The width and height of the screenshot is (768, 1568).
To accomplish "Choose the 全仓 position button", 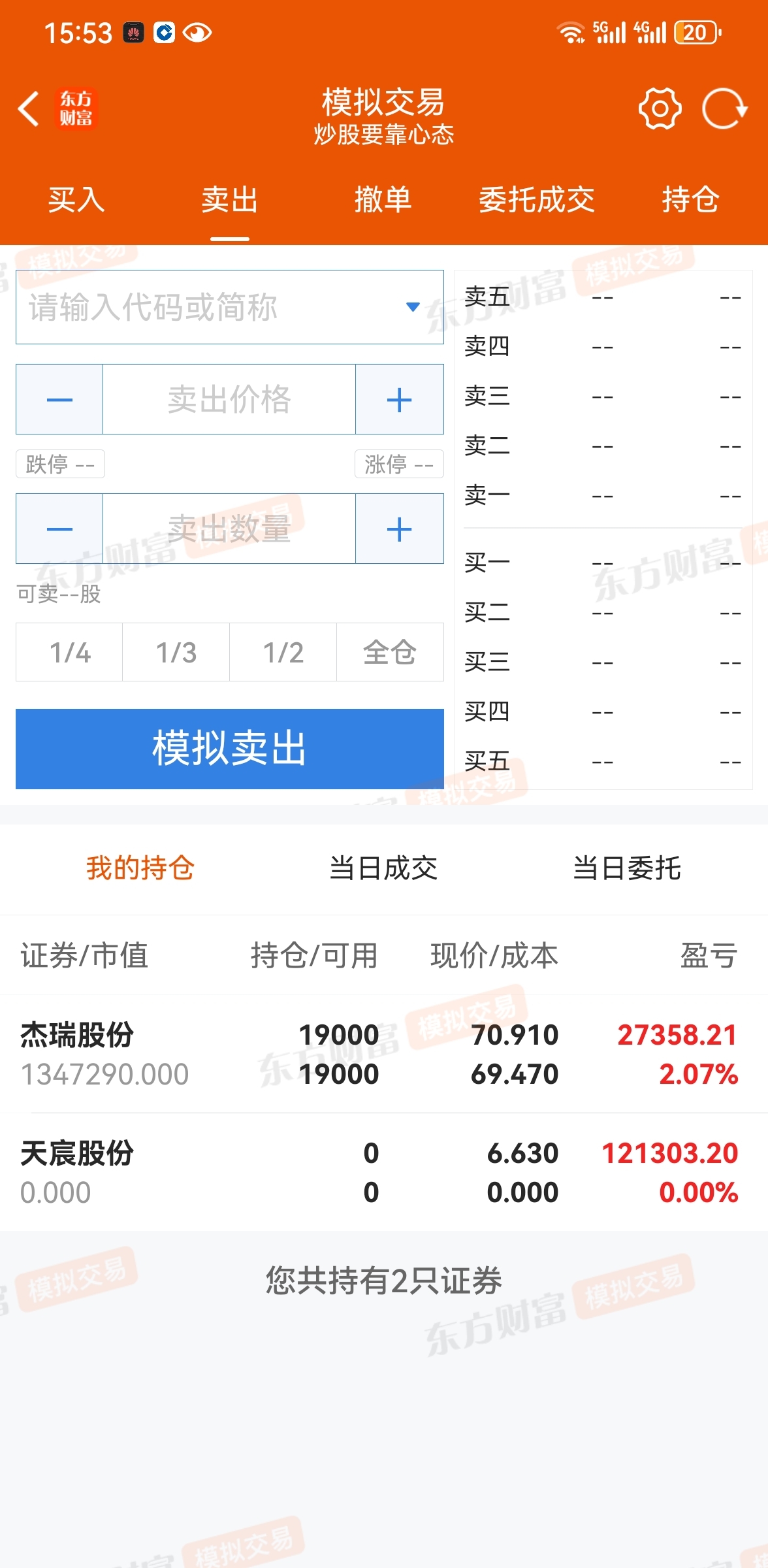I will [x=390, y=652].
